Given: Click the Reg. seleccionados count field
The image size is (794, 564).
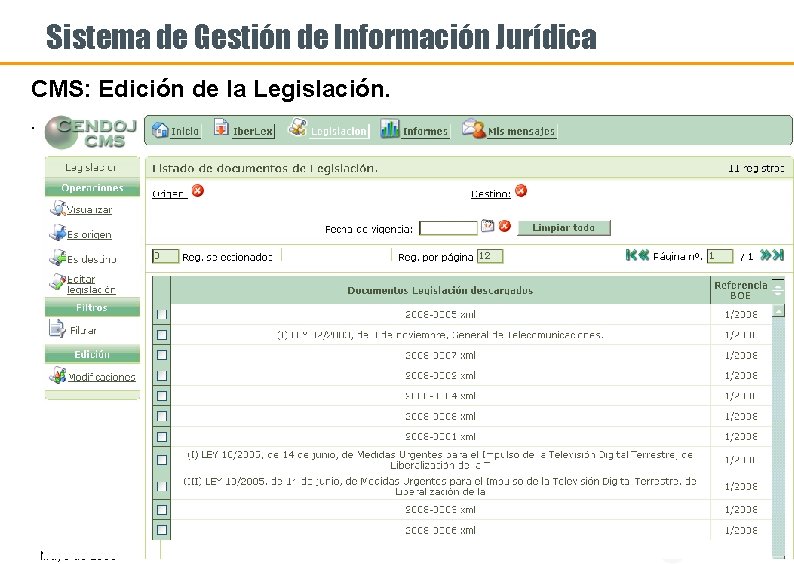Looking at the screenshot, I should pyautogui.click(x=165, y=256).
